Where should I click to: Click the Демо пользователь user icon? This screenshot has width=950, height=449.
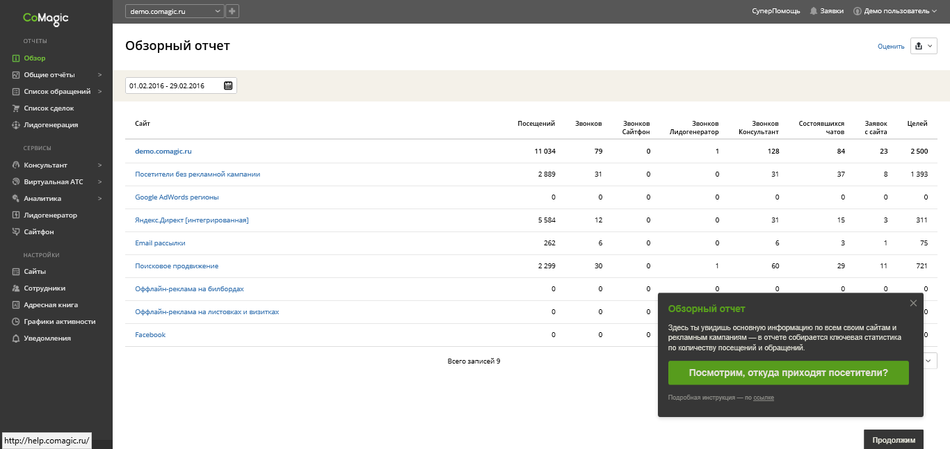coord(857,11)
